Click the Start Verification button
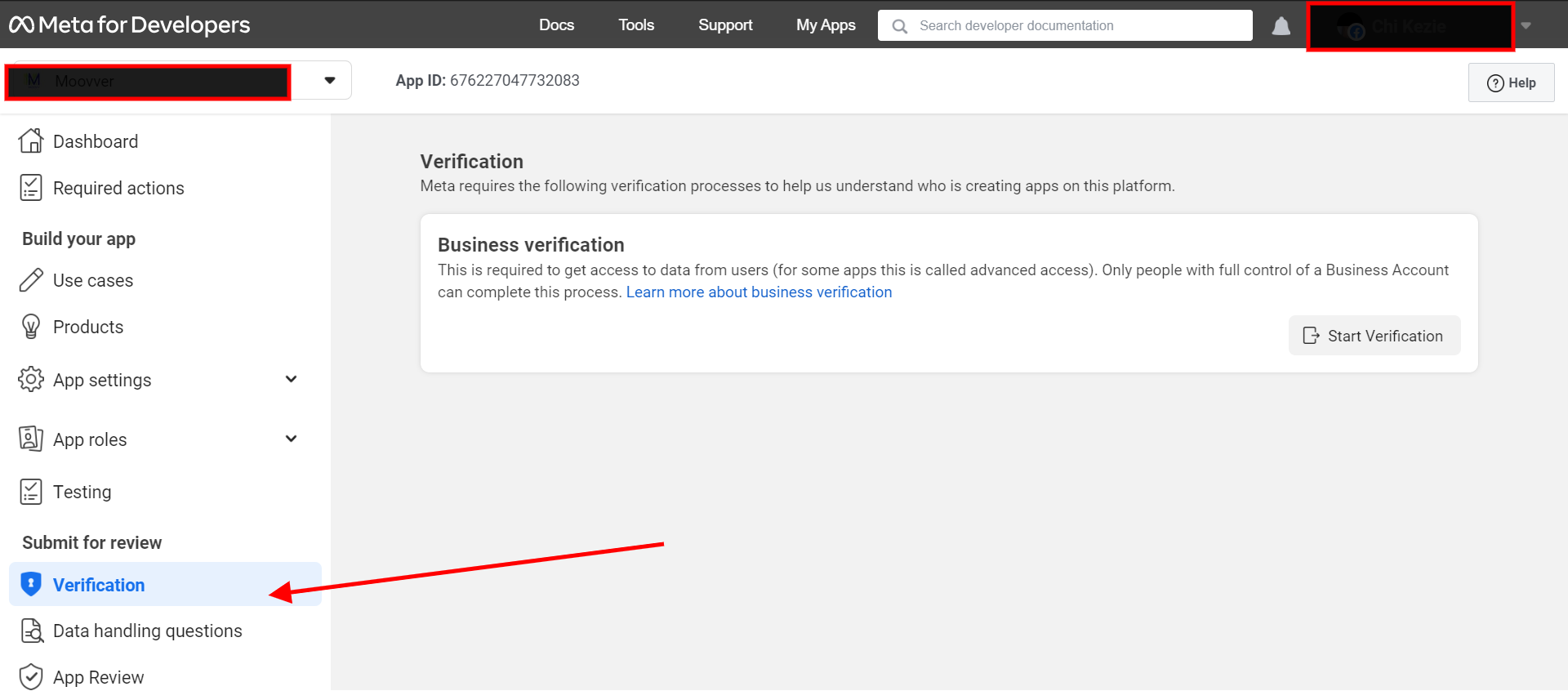Image resolution: width=1568 pixels, height=691 pixels. pos(1374,336)
